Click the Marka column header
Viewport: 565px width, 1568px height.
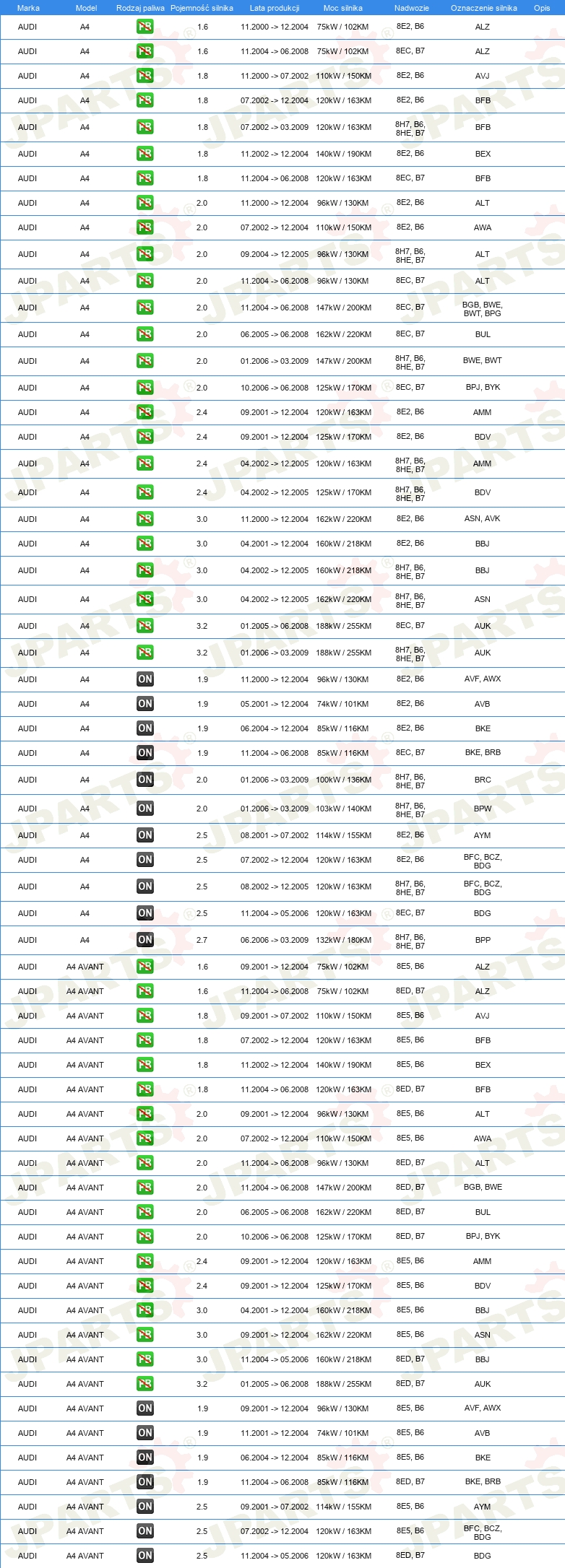click(28, 8)
